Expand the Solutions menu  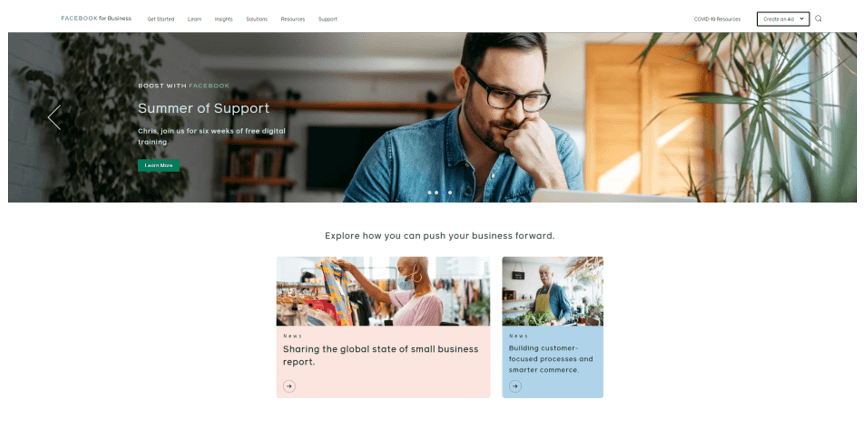click(257, 19)
